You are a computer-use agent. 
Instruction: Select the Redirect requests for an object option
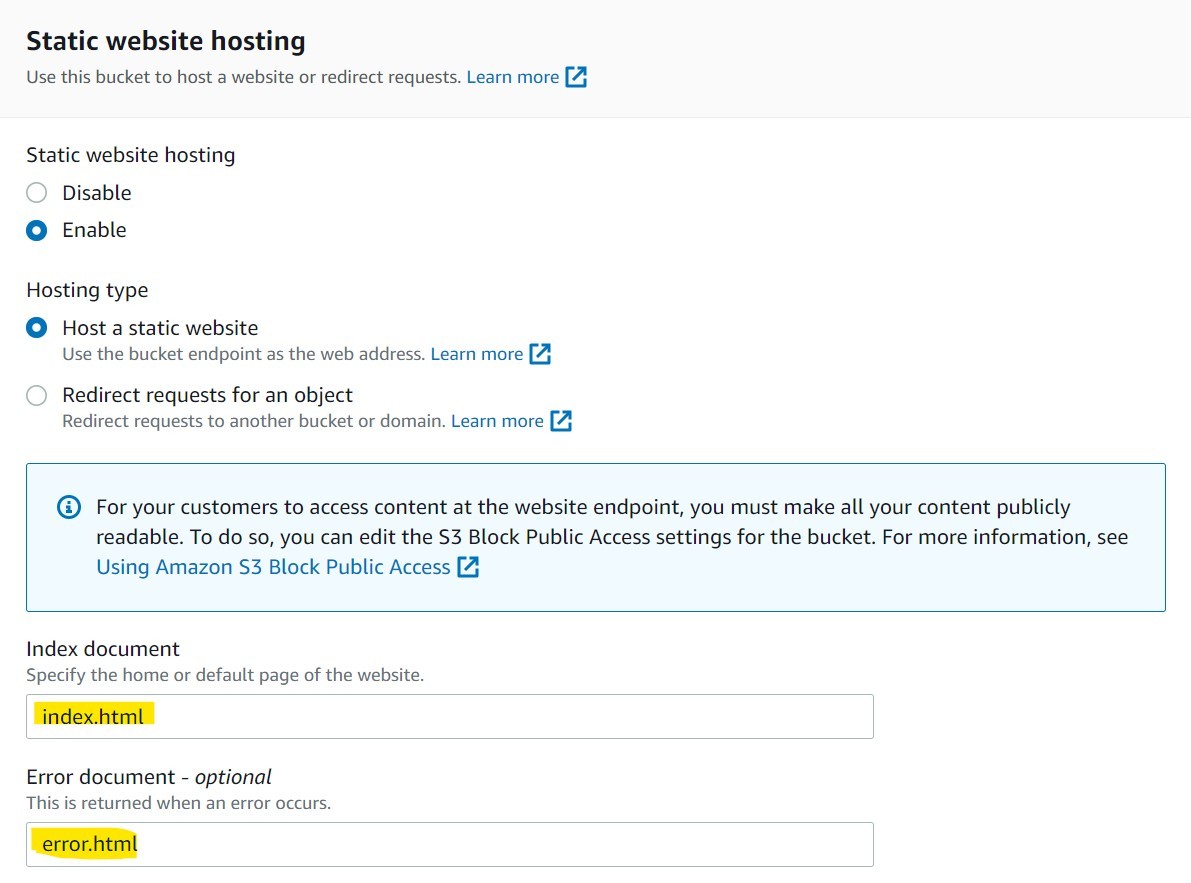(36, 395)
